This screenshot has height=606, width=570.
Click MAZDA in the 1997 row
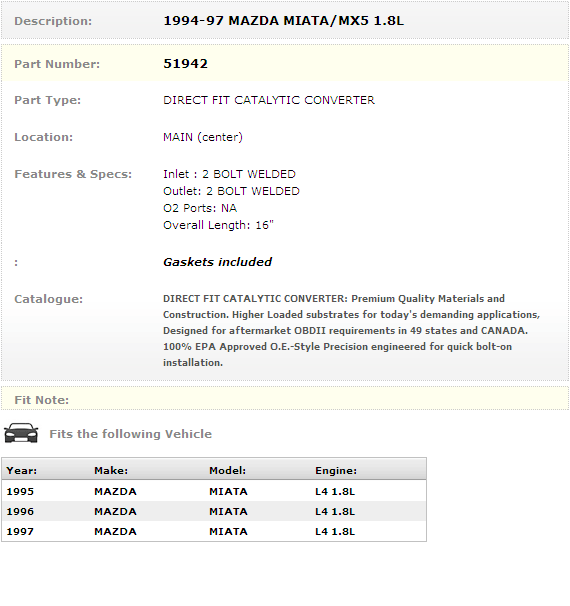coord(116,532)
